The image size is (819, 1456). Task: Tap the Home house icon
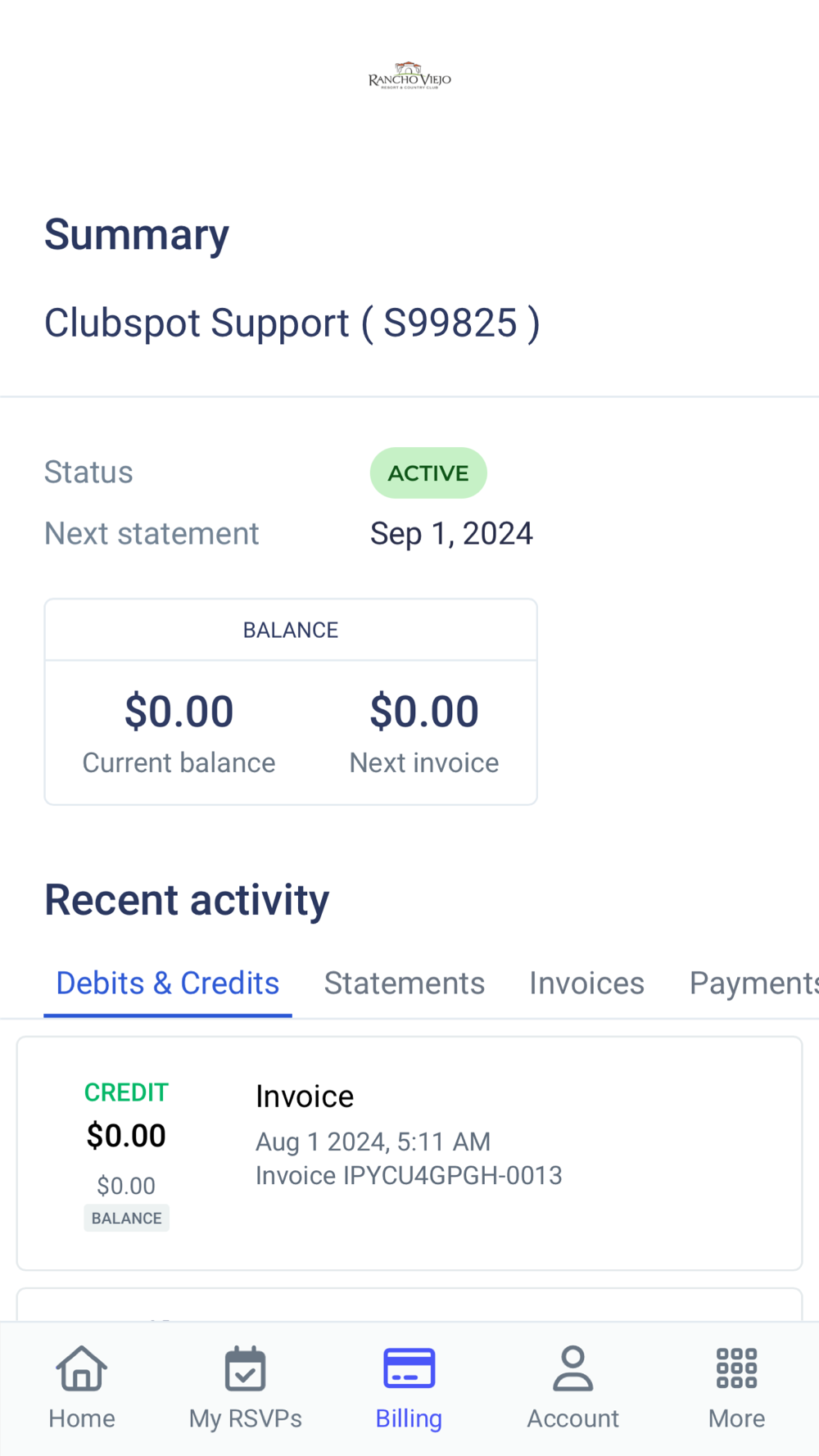coord(82,1369)
